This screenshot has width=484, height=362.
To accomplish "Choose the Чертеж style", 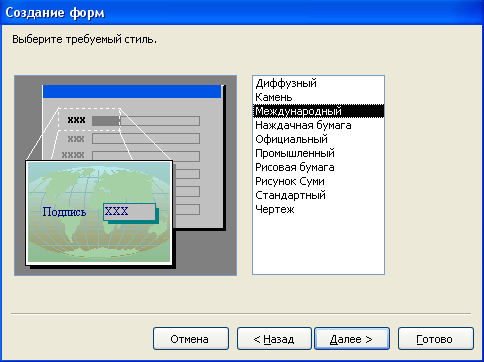I will (x=318, y=209).
